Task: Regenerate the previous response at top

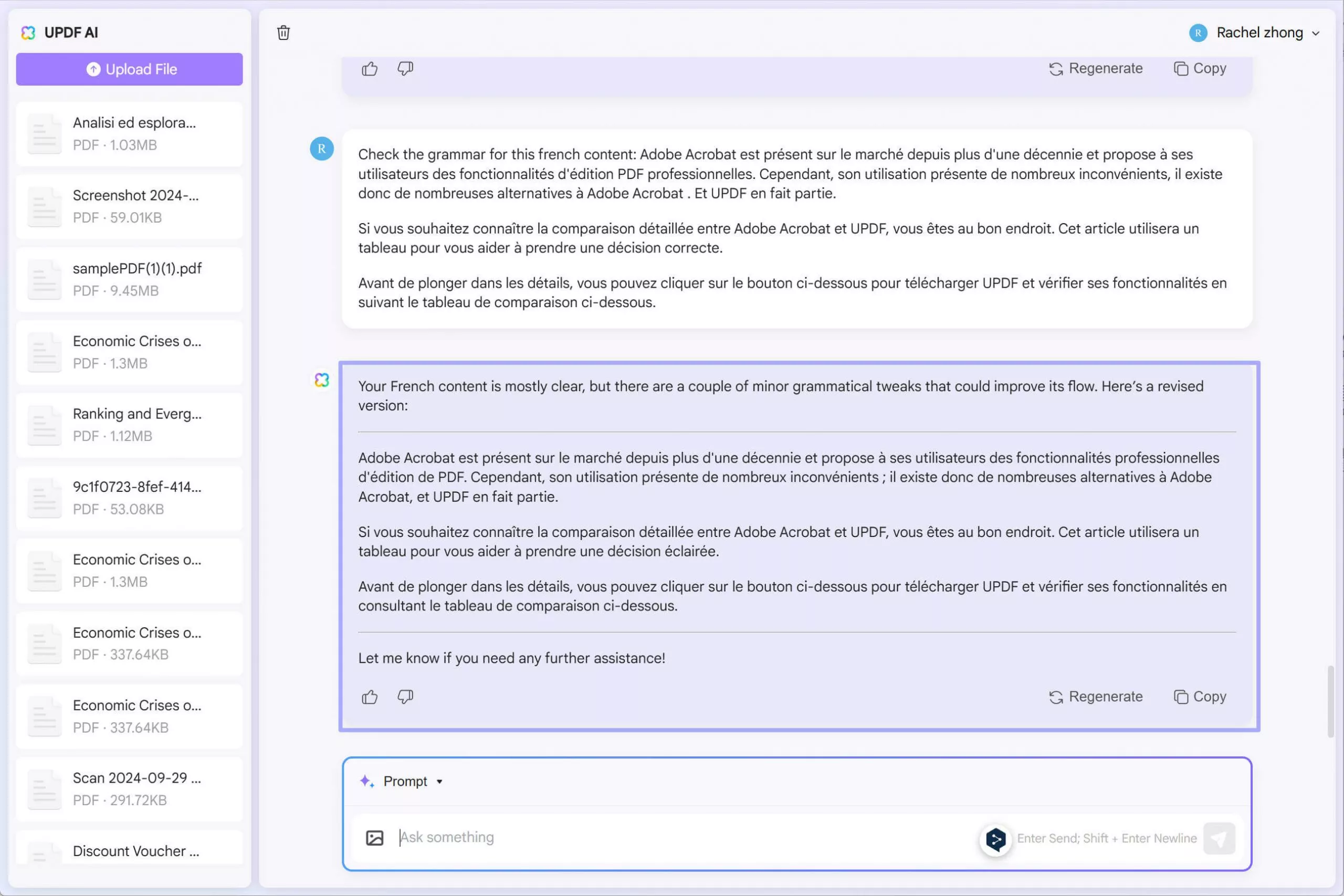Action: (1096, 69)
